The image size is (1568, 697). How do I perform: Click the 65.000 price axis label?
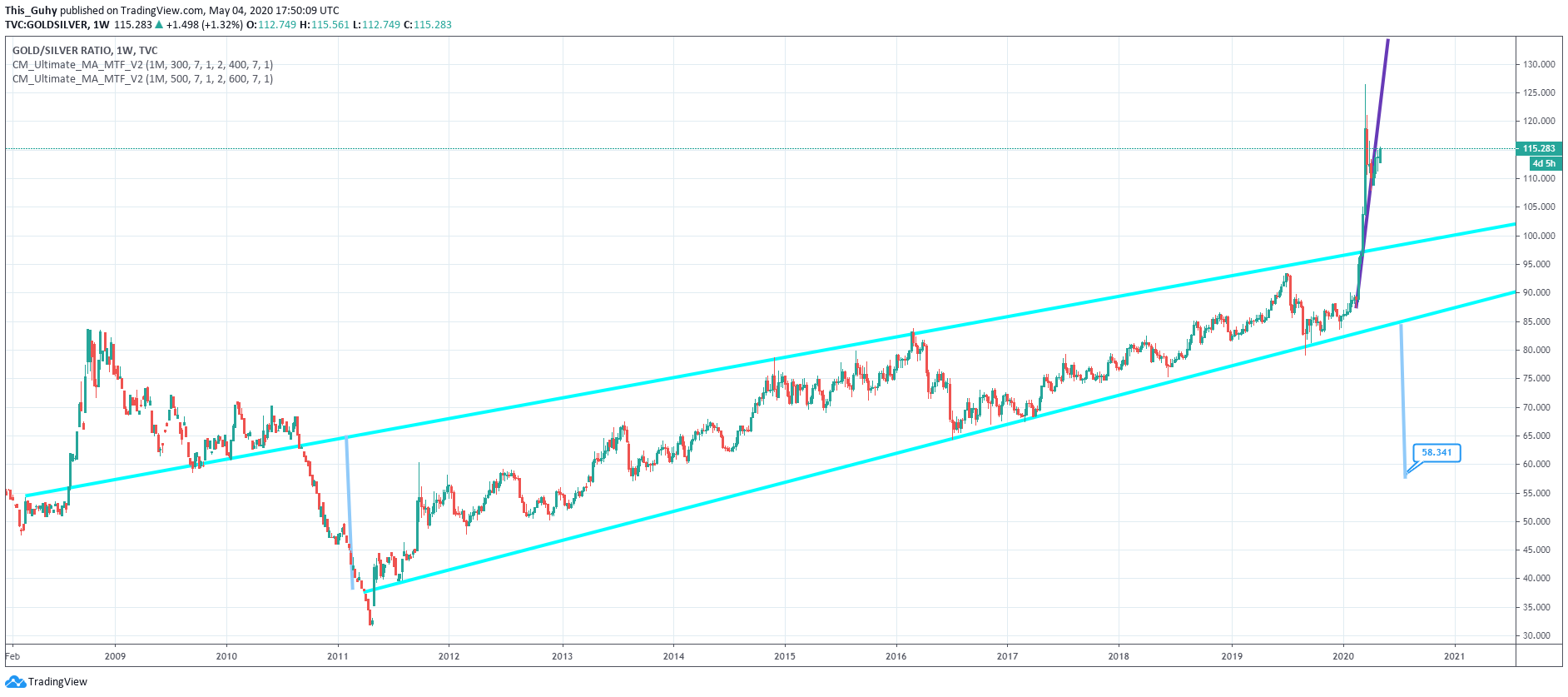coord(1539,436)
